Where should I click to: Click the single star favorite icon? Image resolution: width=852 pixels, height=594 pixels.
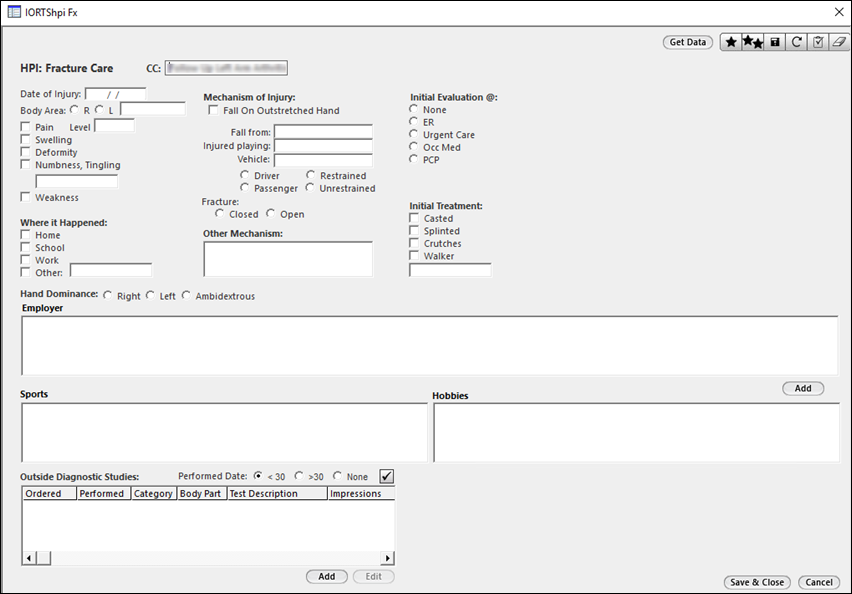pyautogui.click(x=731, y=42)
